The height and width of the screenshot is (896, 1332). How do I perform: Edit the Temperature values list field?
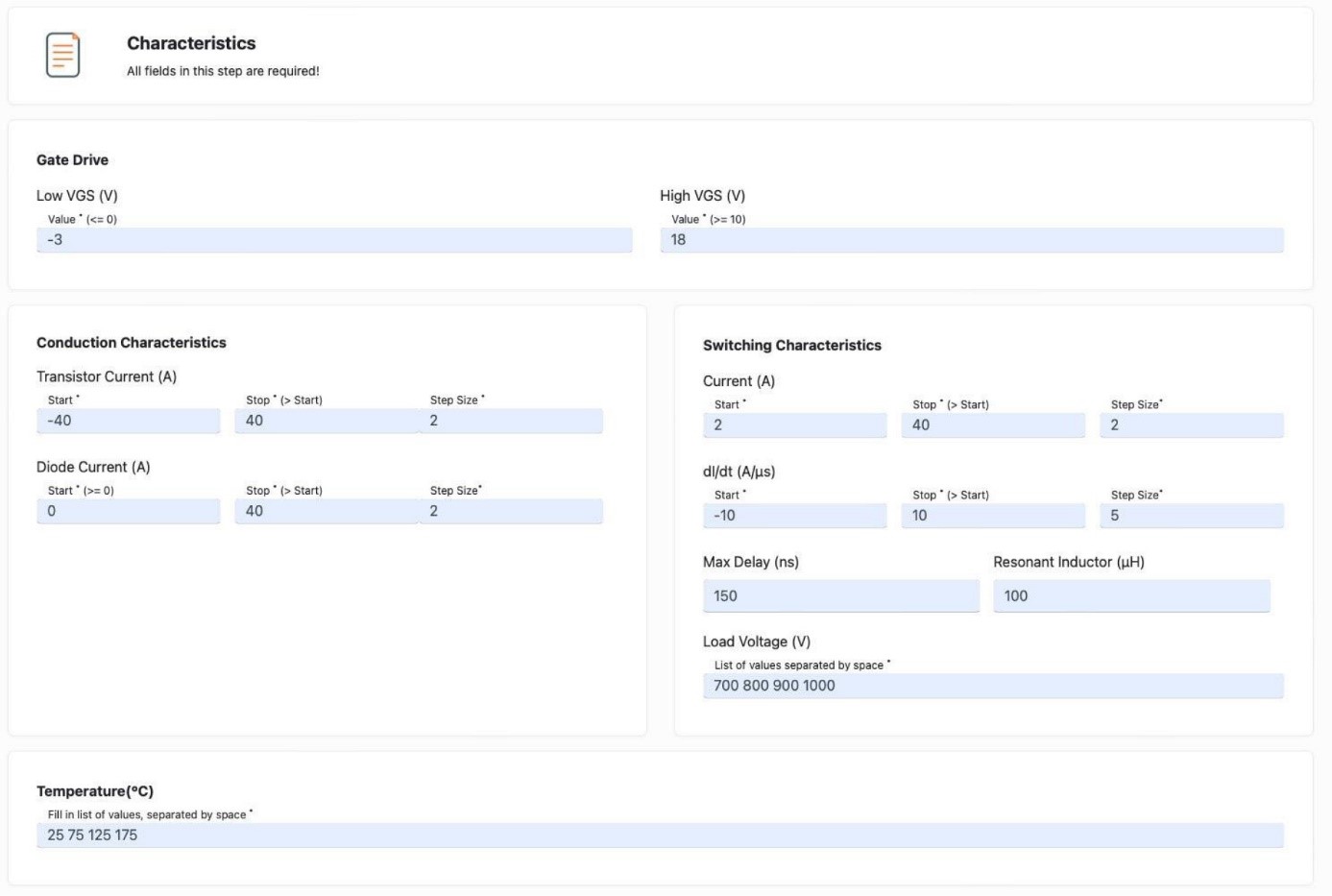click(660, 835)
